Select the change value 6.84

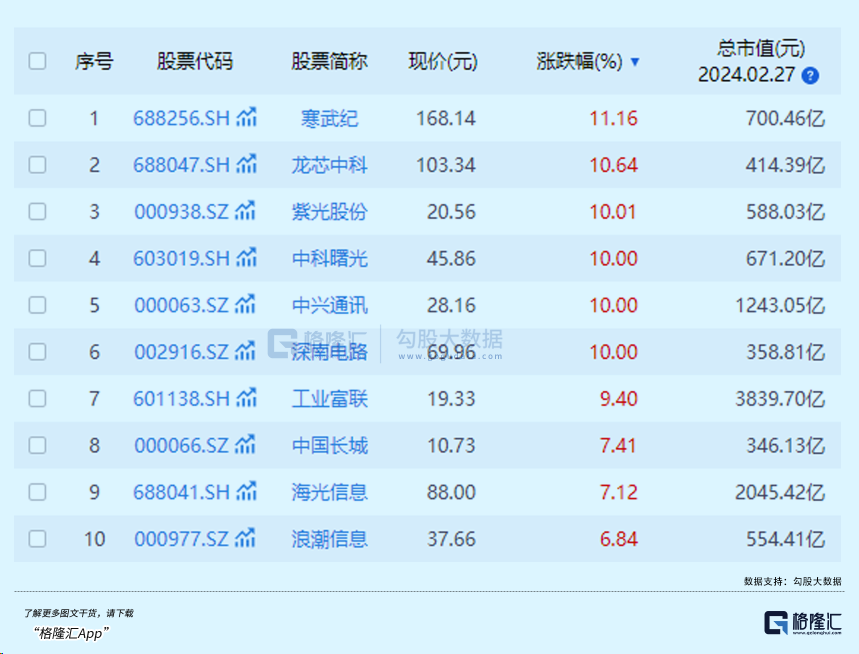point(619,539)
